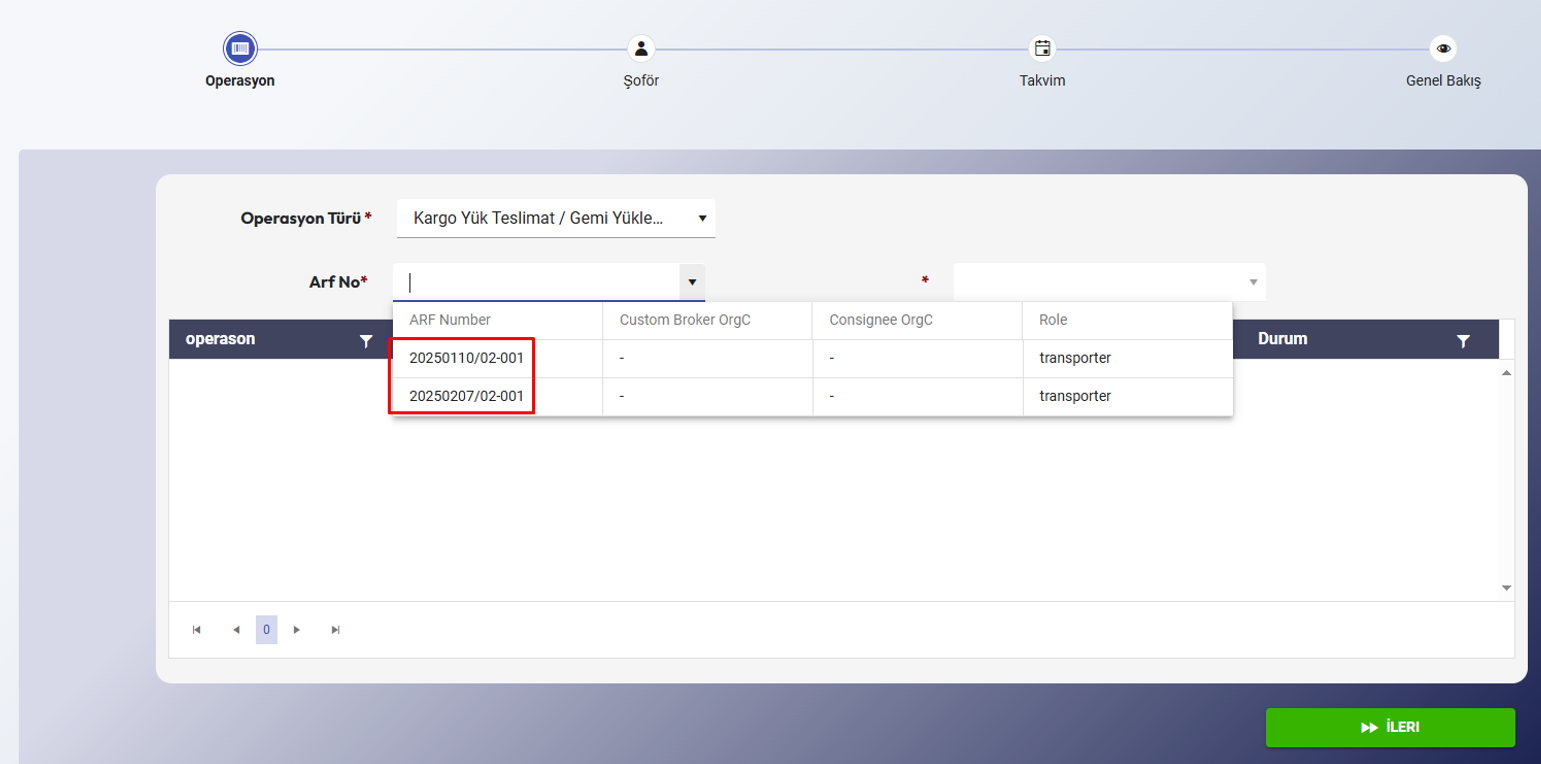
Task: Filter the operason column
Action: pos(366,341)
